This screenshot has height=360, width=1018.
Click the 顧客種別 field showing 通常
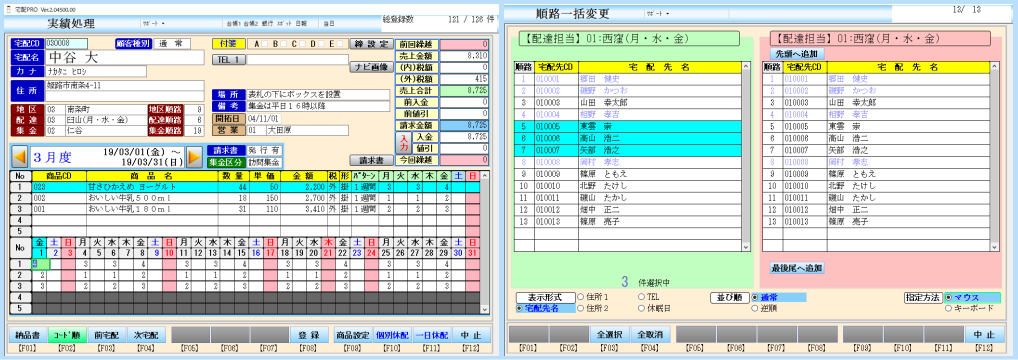tap(171, 44)
